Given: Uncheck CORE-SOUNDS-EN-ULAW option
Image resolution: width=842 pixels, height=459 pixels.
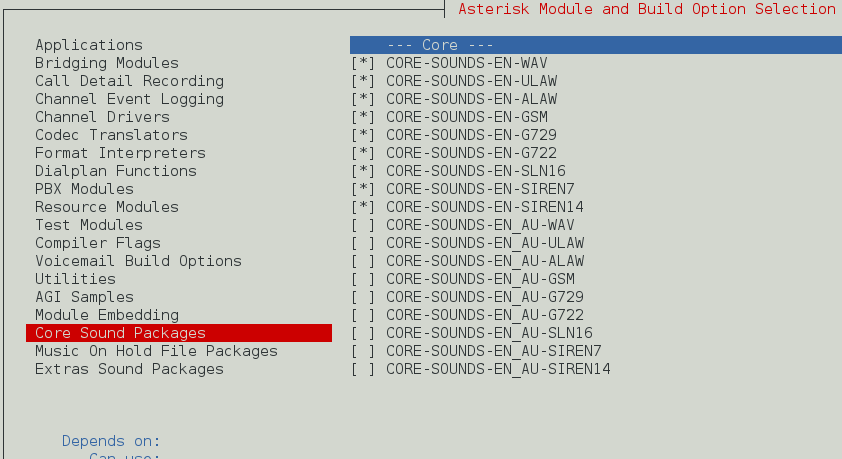Looking at the screenshot, I should tap(363, 81).
